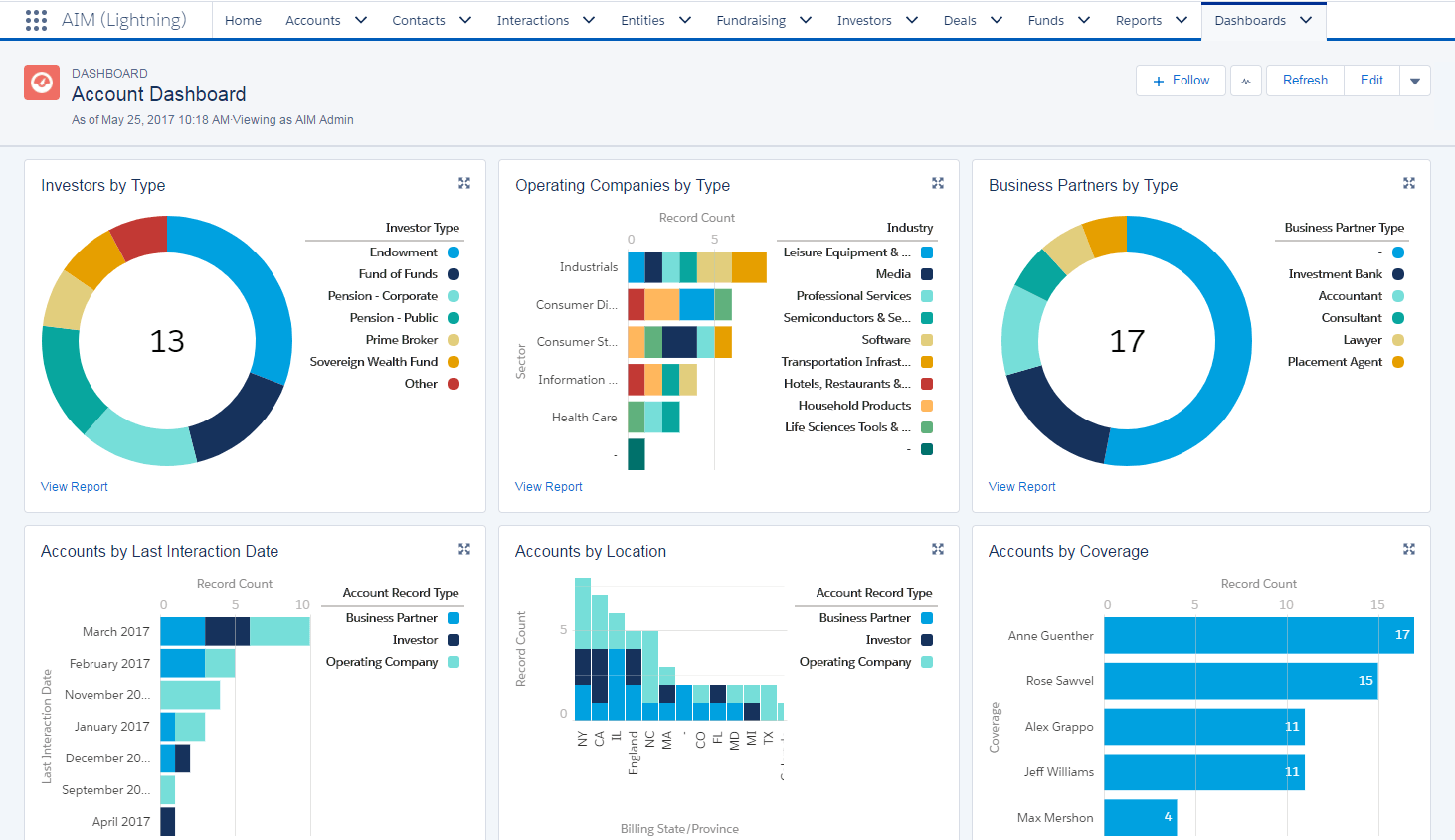Go to the Home tab
Screen dimensions: 1455x840
coord(243,20)
